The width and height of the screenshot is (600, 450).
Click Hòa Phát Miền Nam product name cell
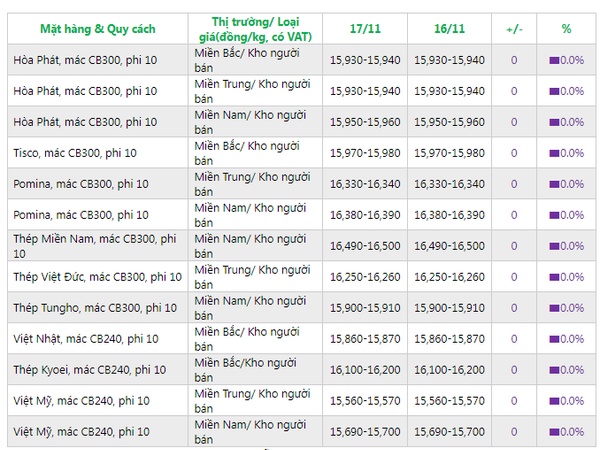(85, 122)
